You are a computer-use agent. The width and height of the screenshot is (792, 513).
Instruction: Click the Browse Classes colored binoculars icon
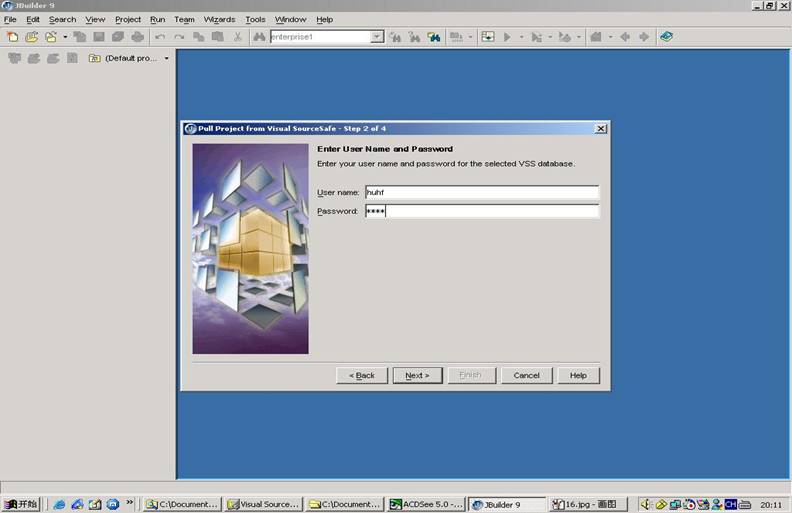pos(434,37)
